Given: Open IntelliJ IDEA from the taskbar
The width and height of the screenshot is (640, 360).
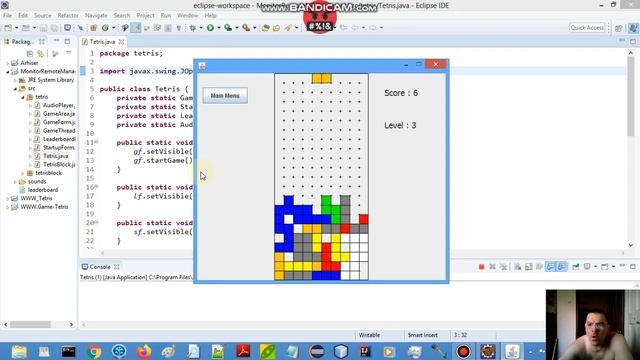Looking at the screenshot, I should click(365, 351).
